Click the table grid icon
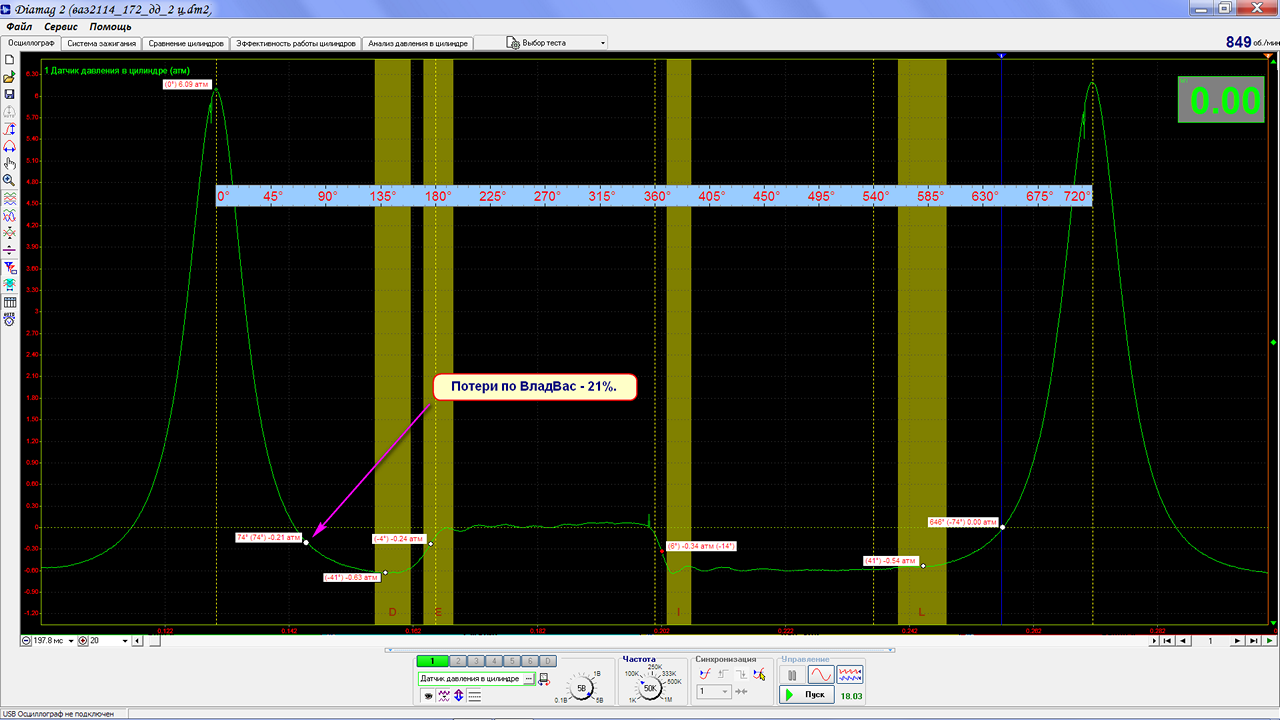The image size is (1280, 720). pos(9,302)
